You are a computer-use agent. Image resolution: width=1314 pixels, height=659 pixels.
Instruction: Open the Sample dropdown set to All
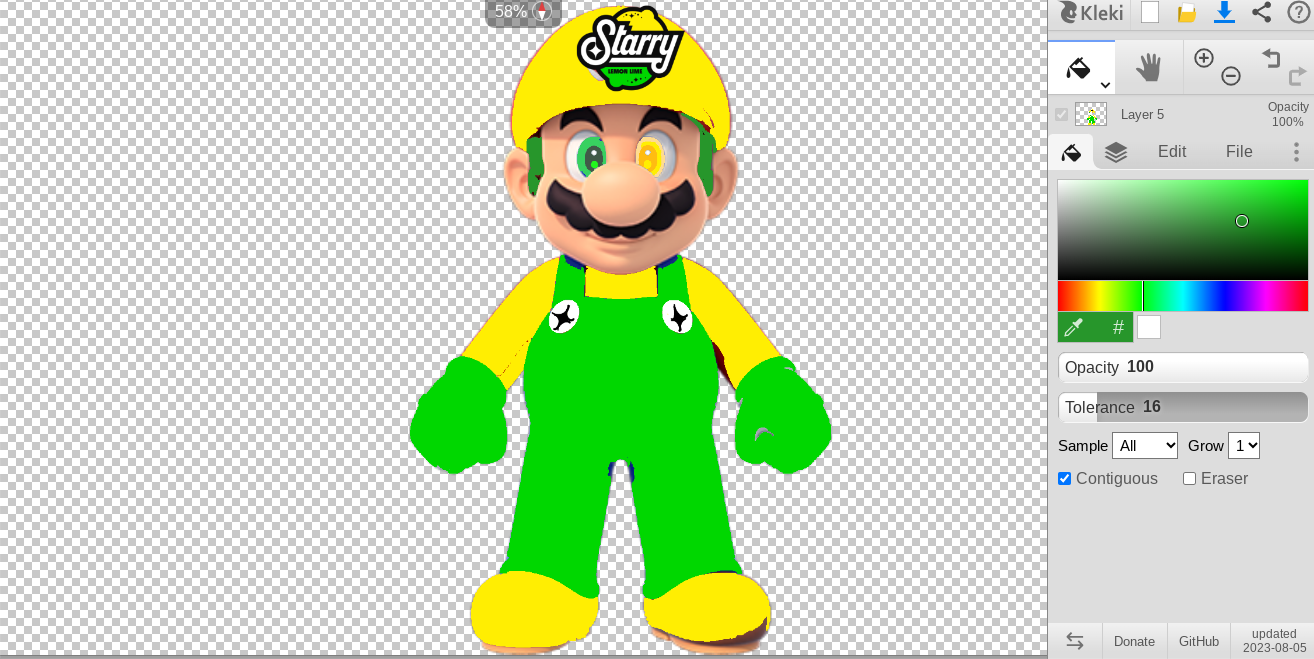pyautogui.click(x=1145, y=445)
